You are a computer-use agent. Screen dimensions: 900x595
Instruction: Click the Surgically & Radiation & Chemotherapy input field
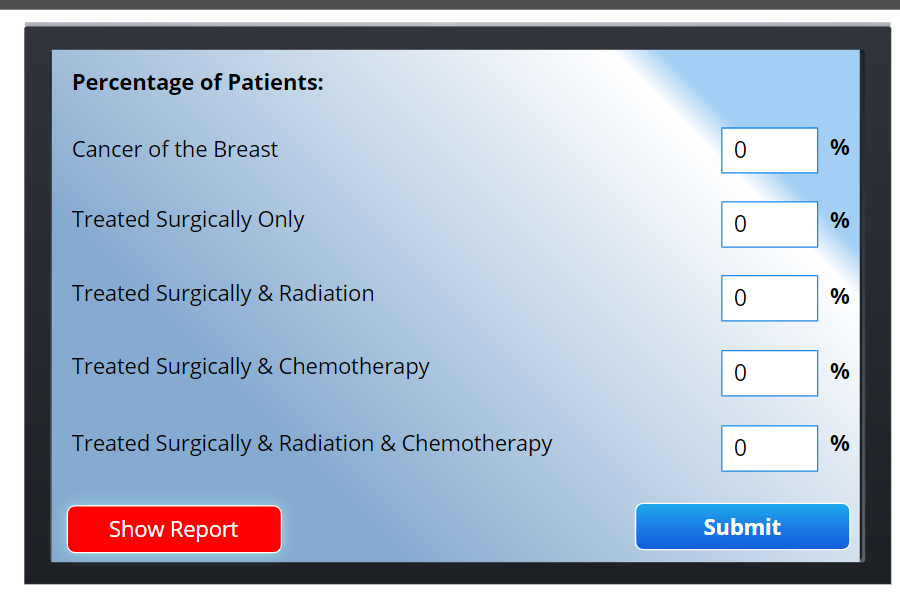(x=769, y=448)
